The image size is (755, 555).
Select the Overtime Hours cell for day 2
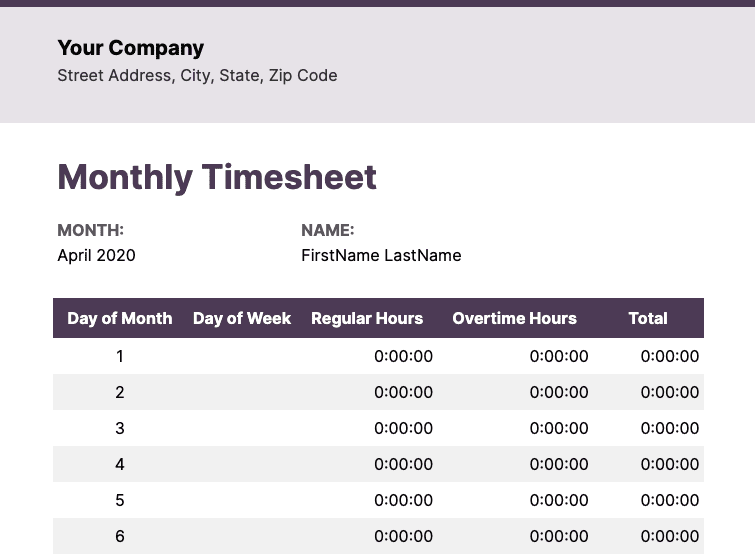point(558,392)
